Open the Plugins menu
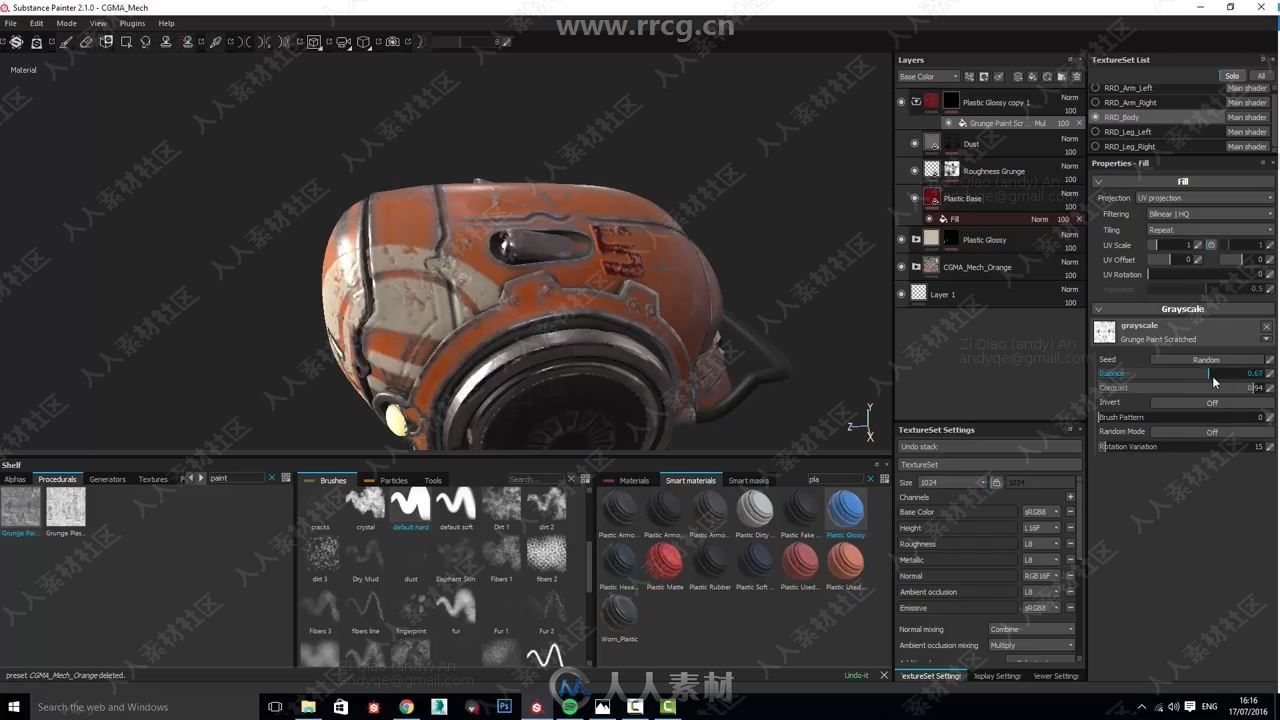Viewport: 1280px width, 720px height. (x=132, y=23)
